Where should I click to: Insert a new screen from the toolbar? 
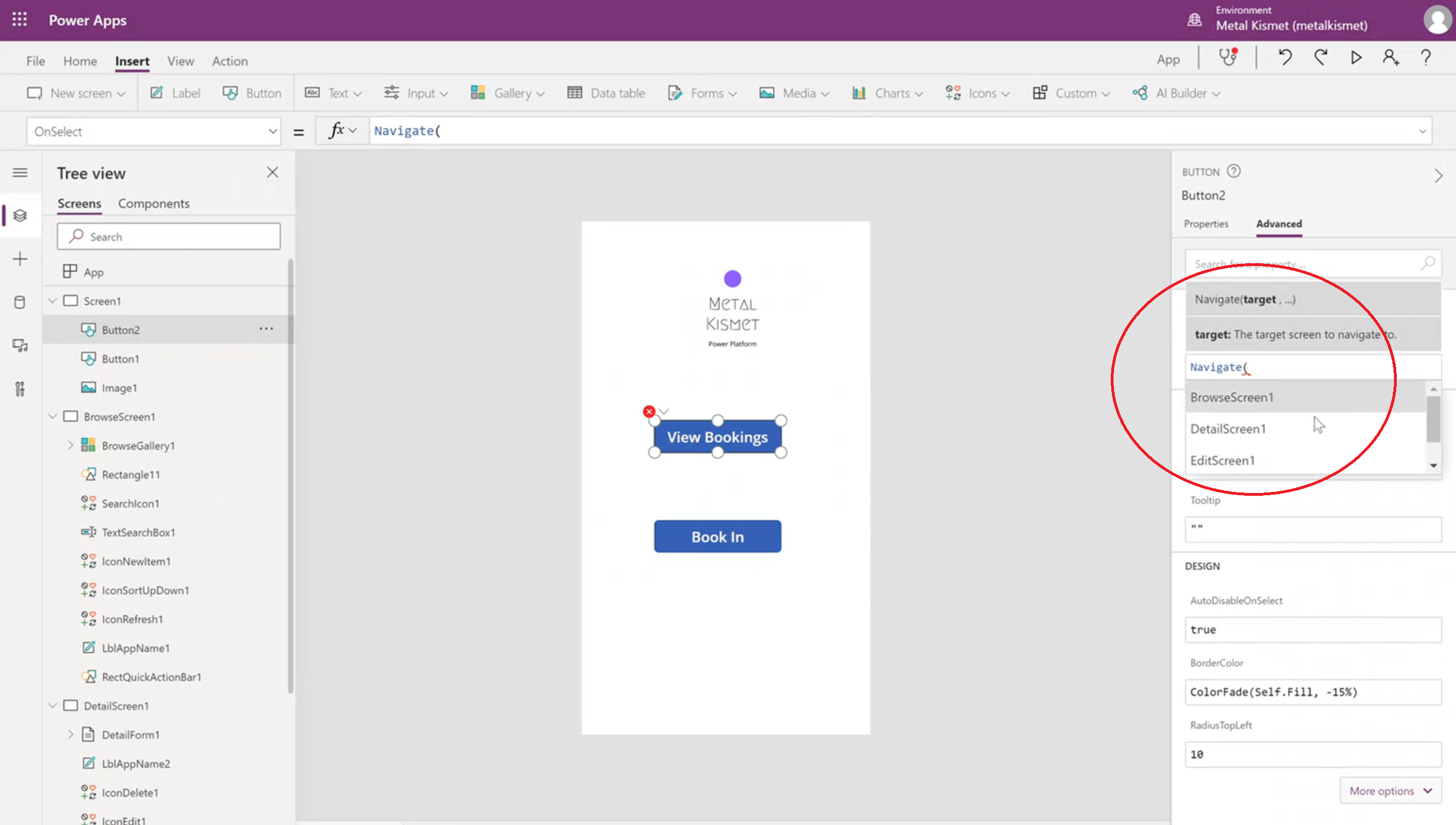pos(77,93)
